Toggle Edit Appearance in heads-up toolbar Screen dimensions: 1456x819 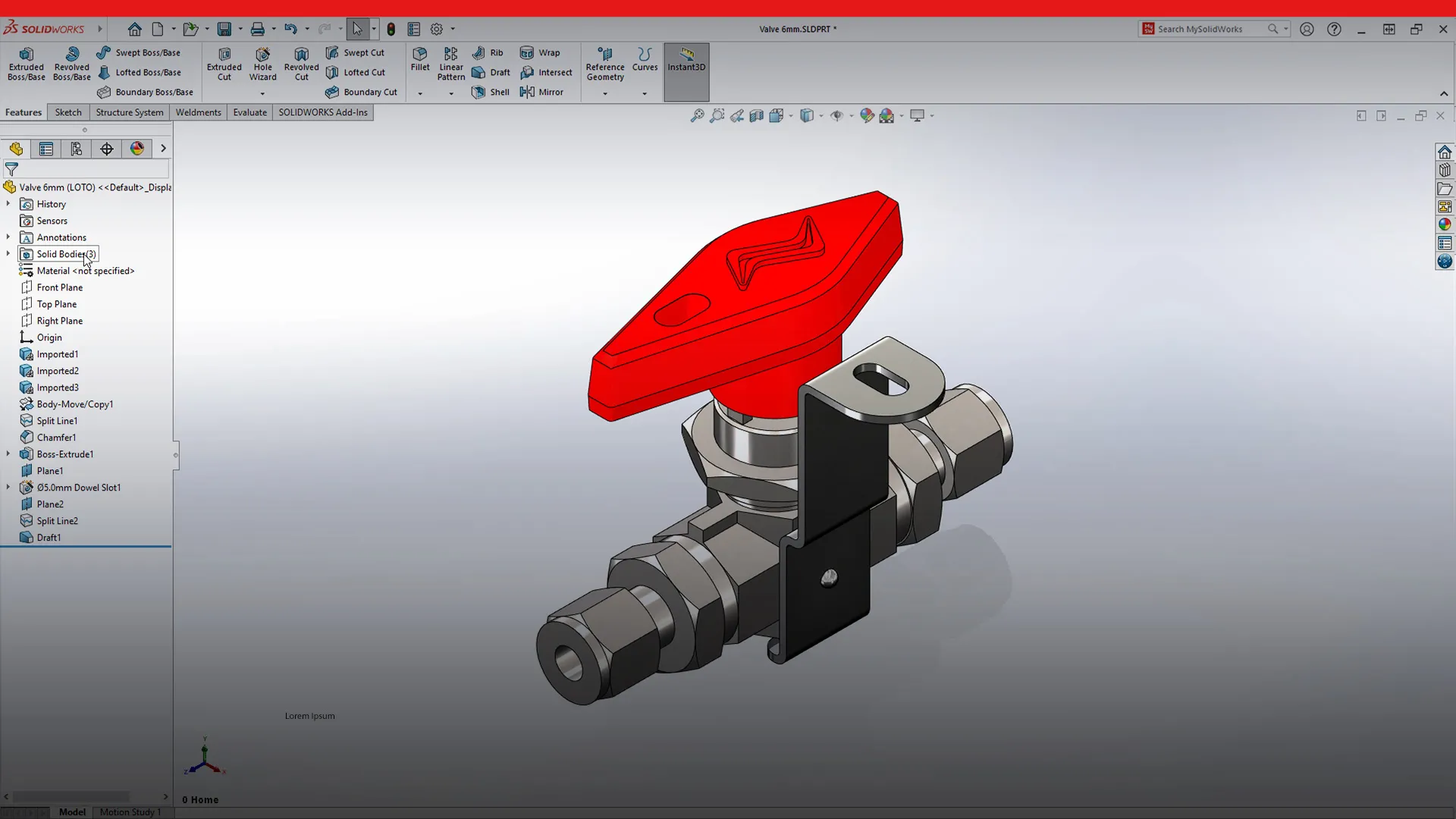(867, 115)
